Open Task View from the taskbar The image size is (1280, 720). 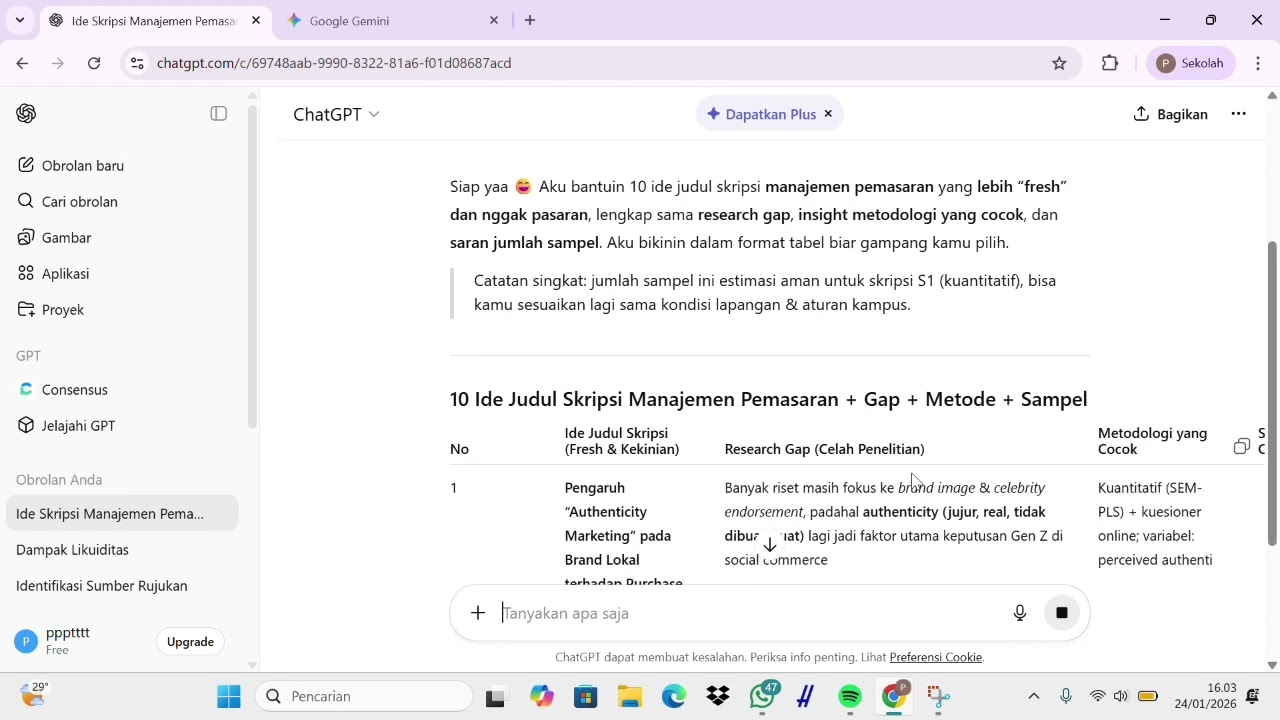[x=496, y=696]
